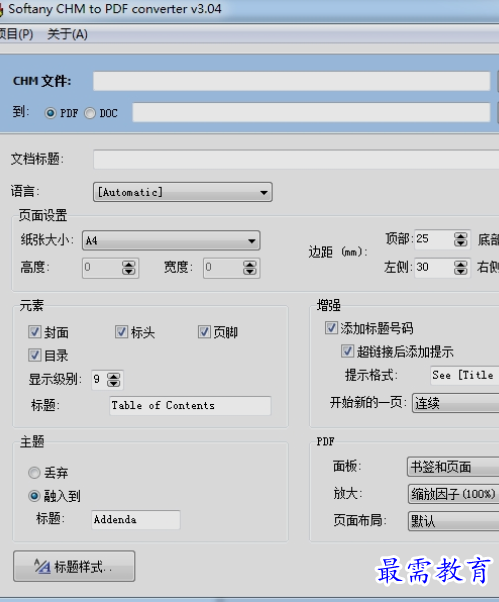This screenshot has width=499, height=602.
Task: Toggle the 页脚 checkbox
Action: [204, 332]
